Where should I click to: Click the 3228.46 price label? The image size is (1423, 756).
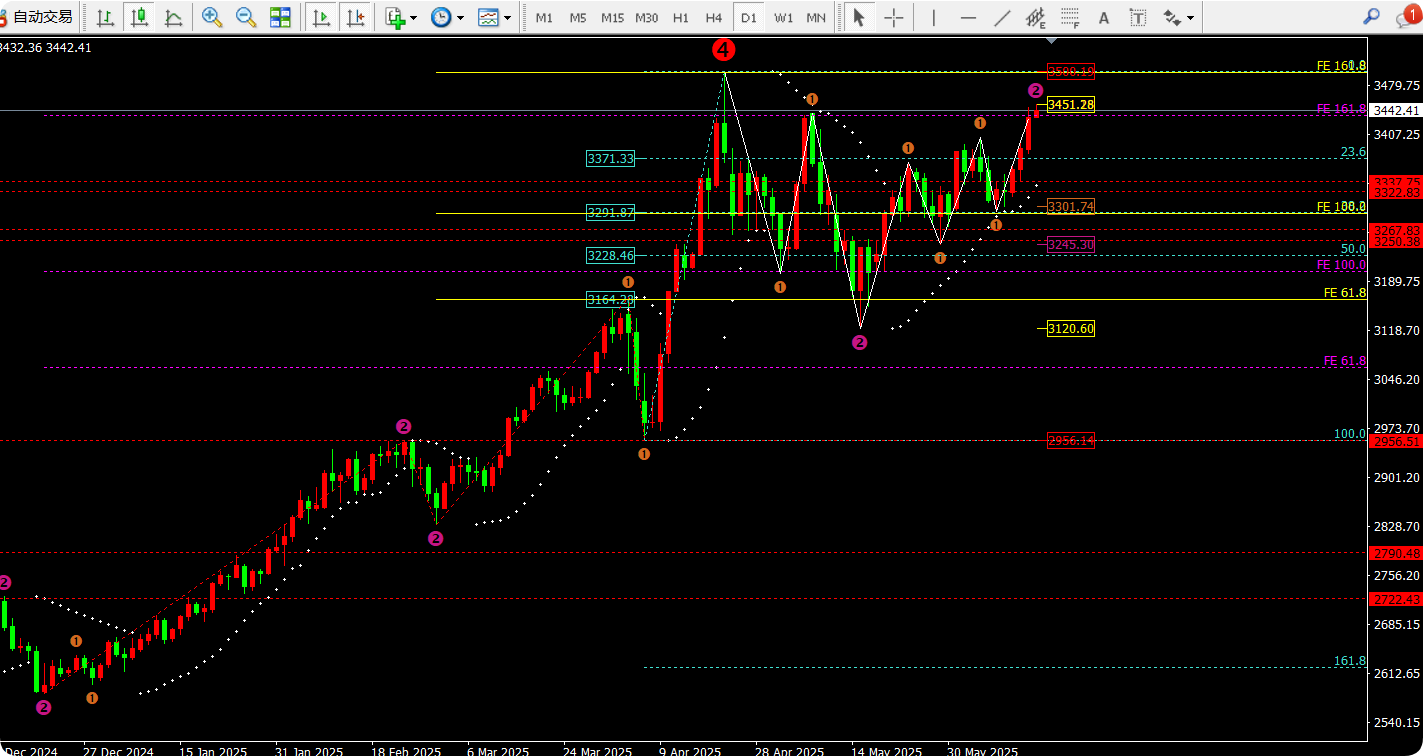(611, 255)
